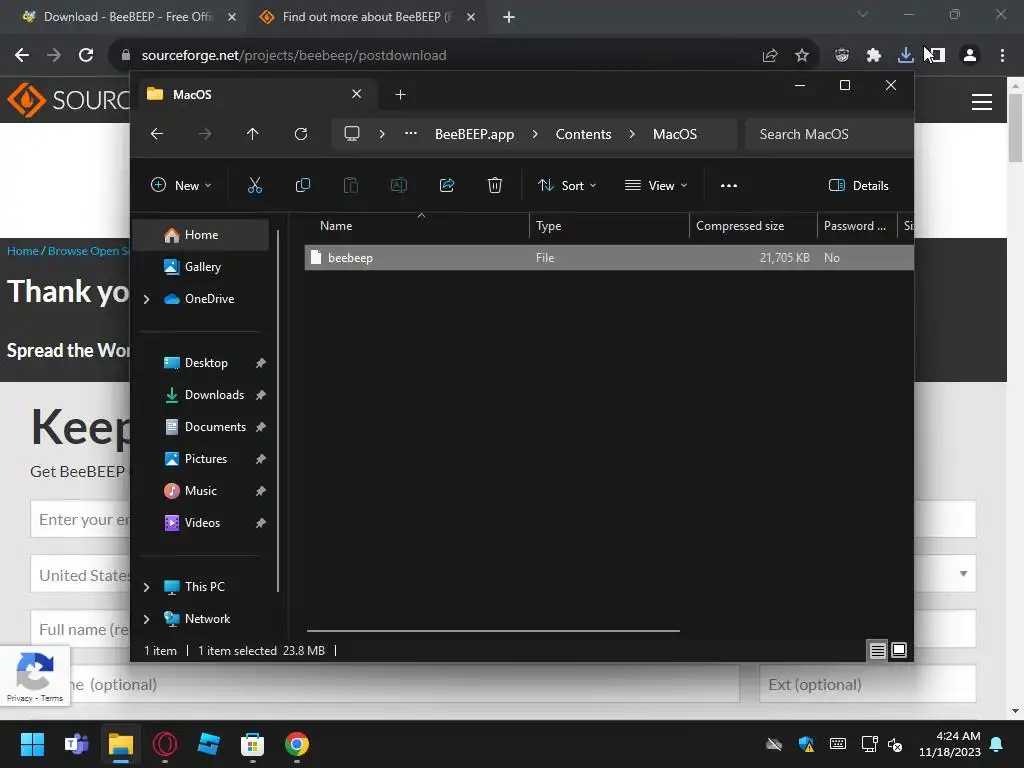Click the Copy icon in Explorer toolbar
Screen dimensions: 1024x768
(x=302, y=185)
